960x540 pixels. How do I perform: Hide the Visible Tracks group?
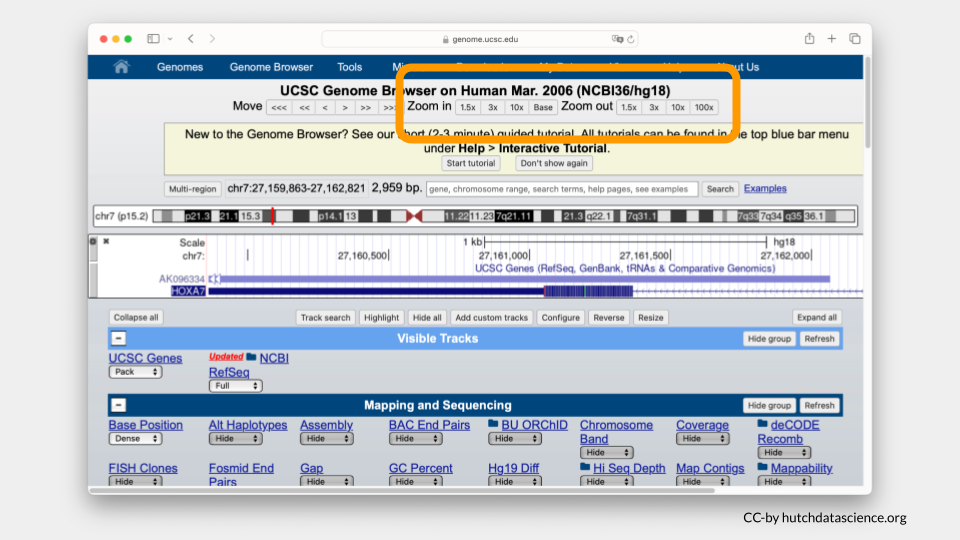[770, 339]
